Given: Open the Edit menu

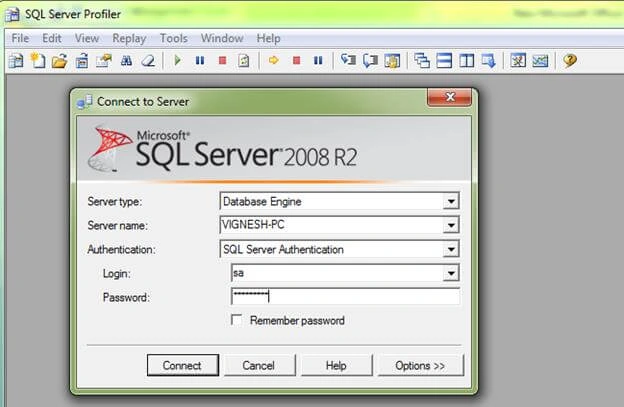Looking at the screenshot, I should click(x=52, y=38).
